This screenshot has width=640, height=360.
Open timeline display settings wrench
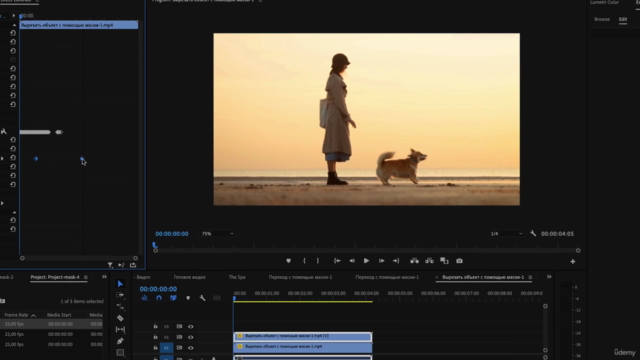click(202, 298)
